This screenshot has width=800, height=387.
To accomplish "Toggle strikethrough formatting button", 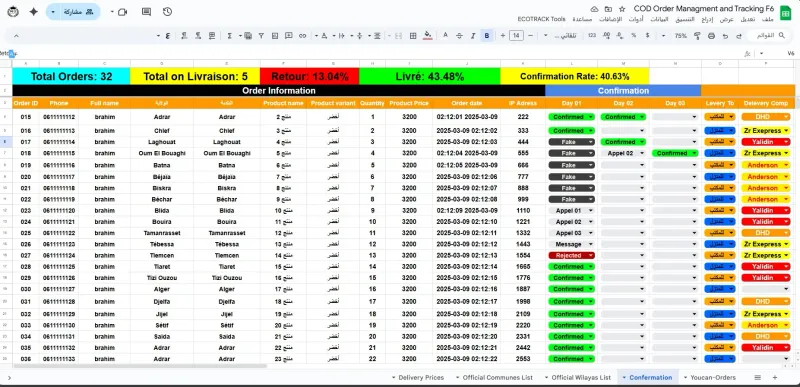I will [x=459, y=36].
